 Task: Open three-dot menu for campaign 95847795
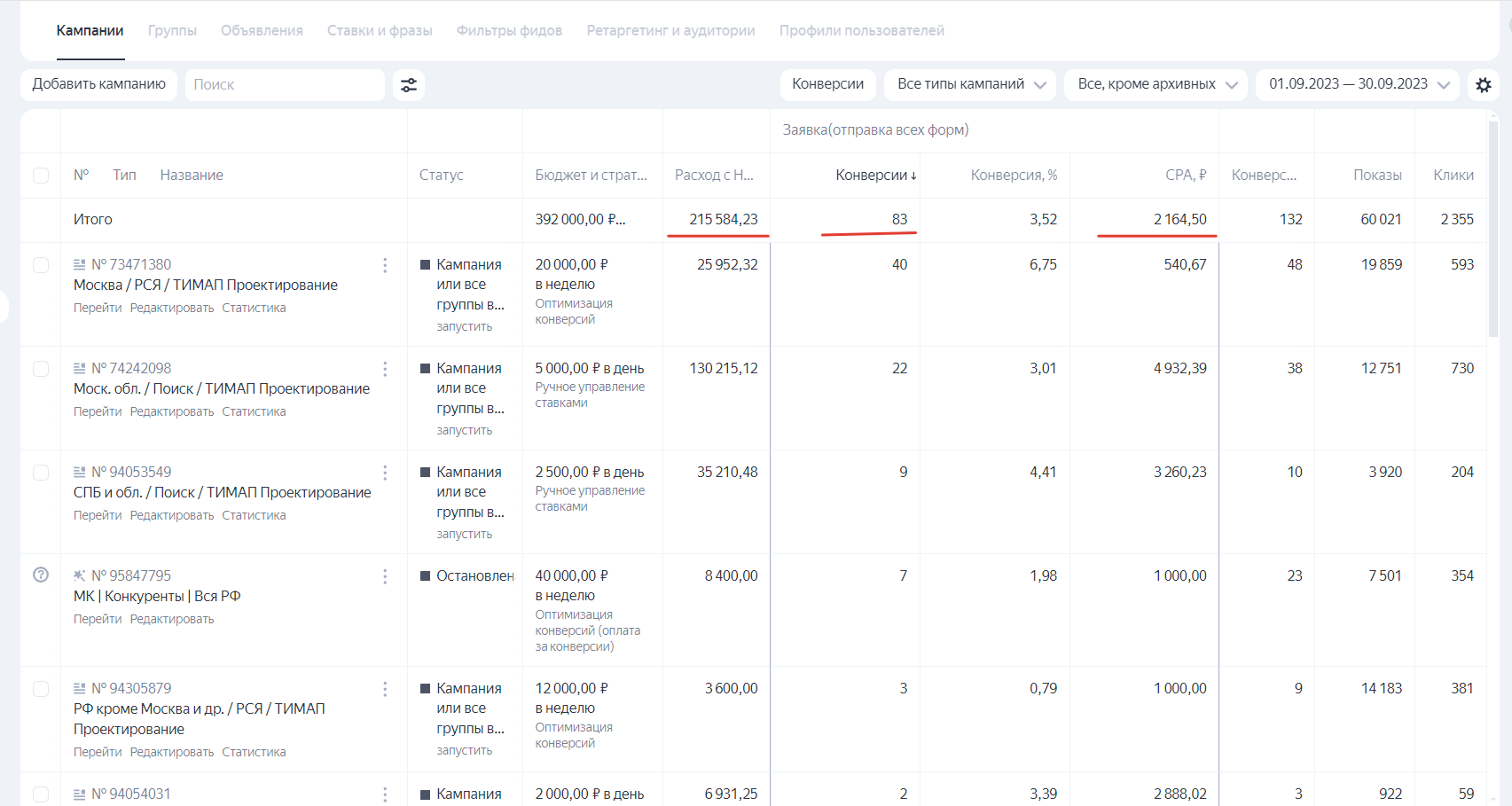[x=385, y=576]
